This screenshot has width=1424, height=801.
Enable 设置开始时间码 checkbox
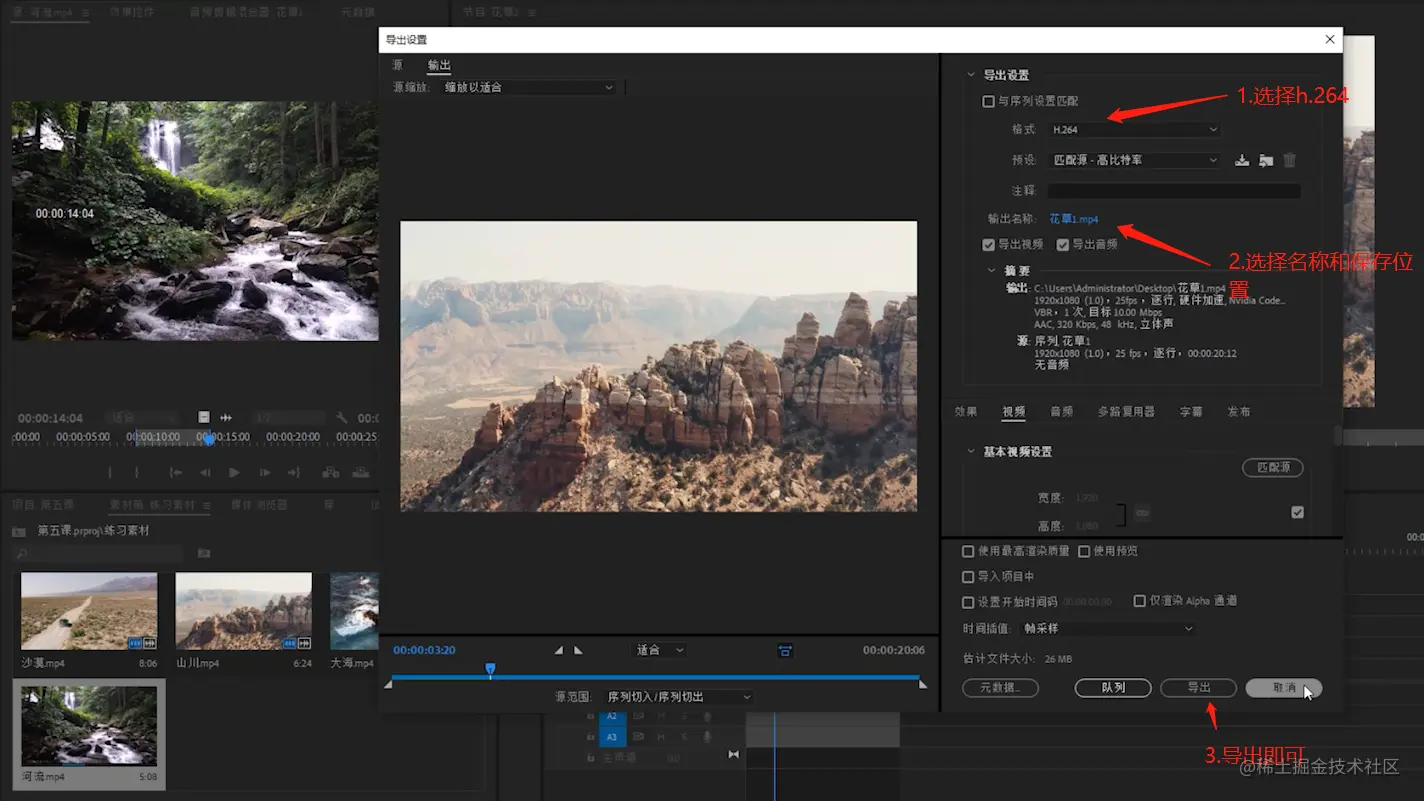[968, 602]
